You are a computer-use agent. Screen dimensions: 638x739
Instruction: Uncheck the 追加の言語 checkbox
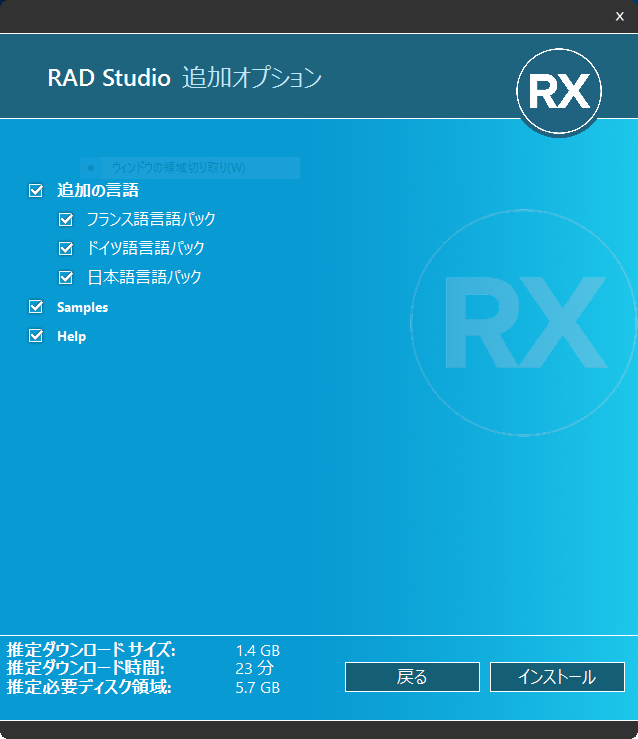point(36,191)
